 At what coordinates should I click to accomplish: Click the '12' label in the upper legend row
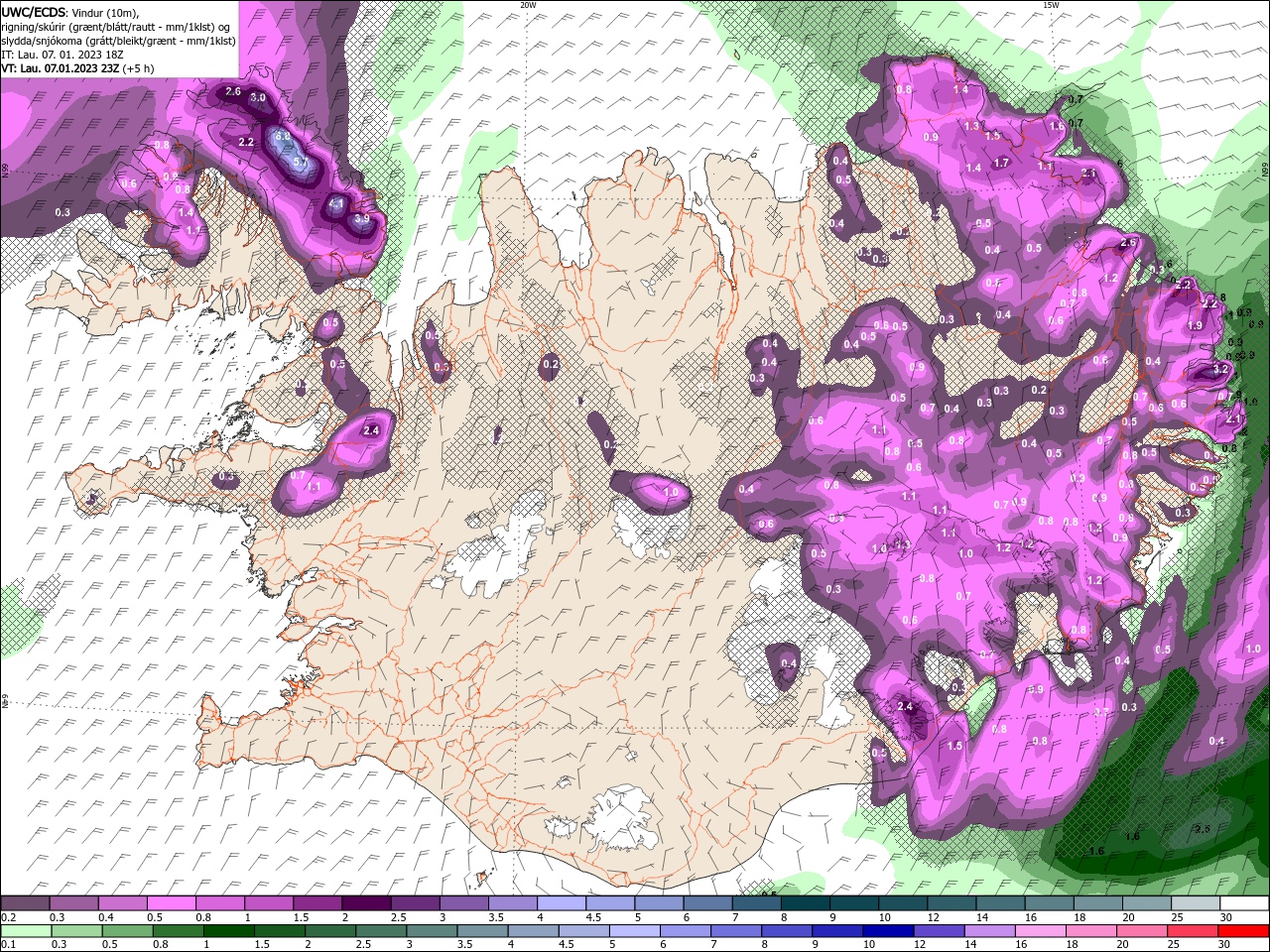pyautogui.click(x=933, y=917)
